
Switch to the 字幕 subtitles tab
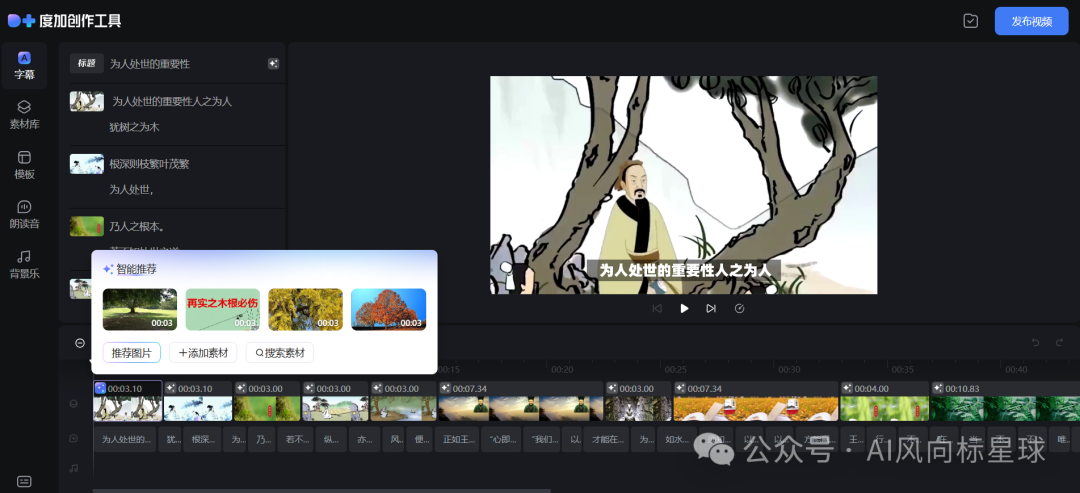click(x=24, y=65)
